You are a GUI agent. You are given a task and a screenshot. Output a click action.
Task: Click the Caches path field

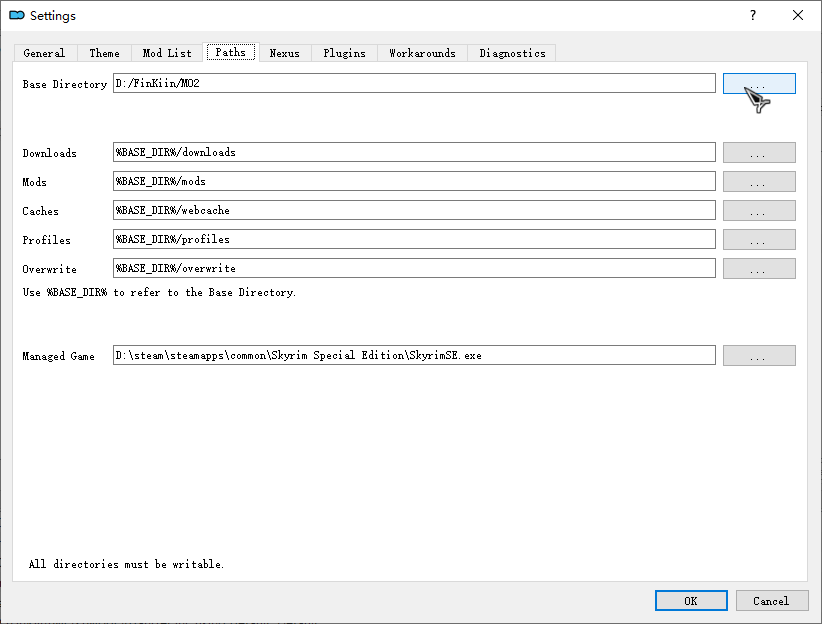click(414, 210)
